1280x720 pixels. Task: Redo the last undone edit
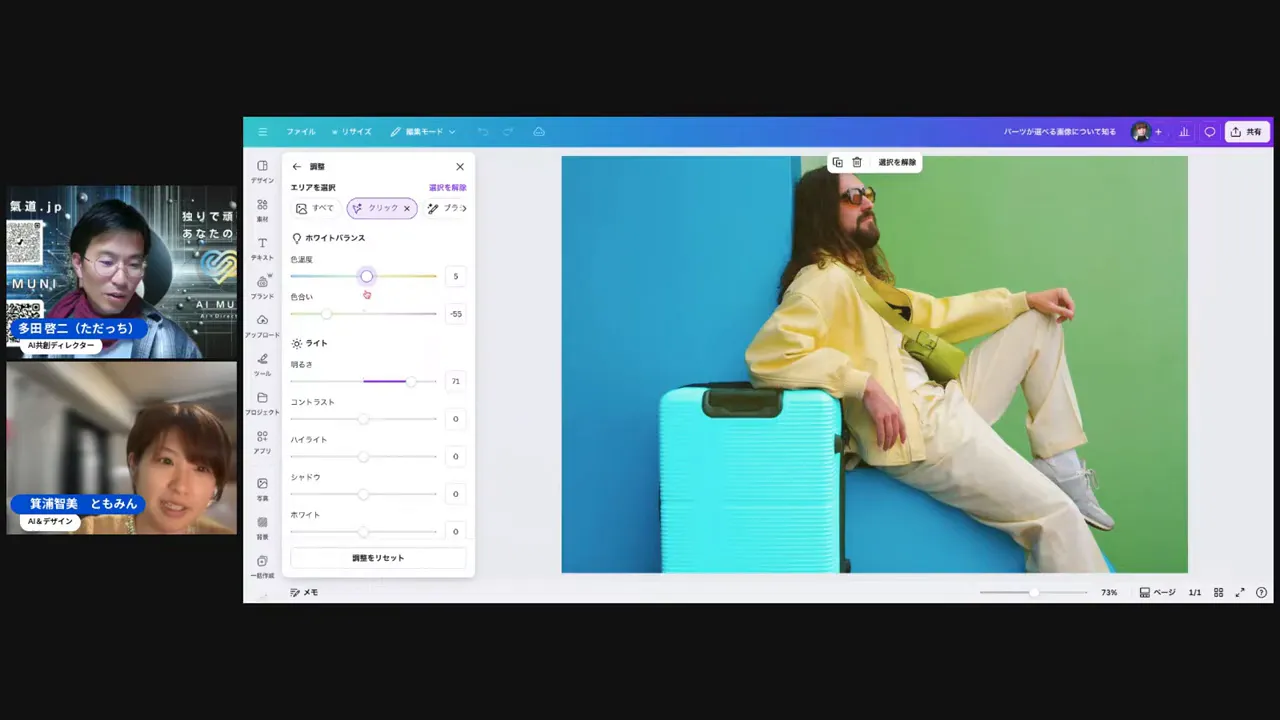[x=508, y=132]
